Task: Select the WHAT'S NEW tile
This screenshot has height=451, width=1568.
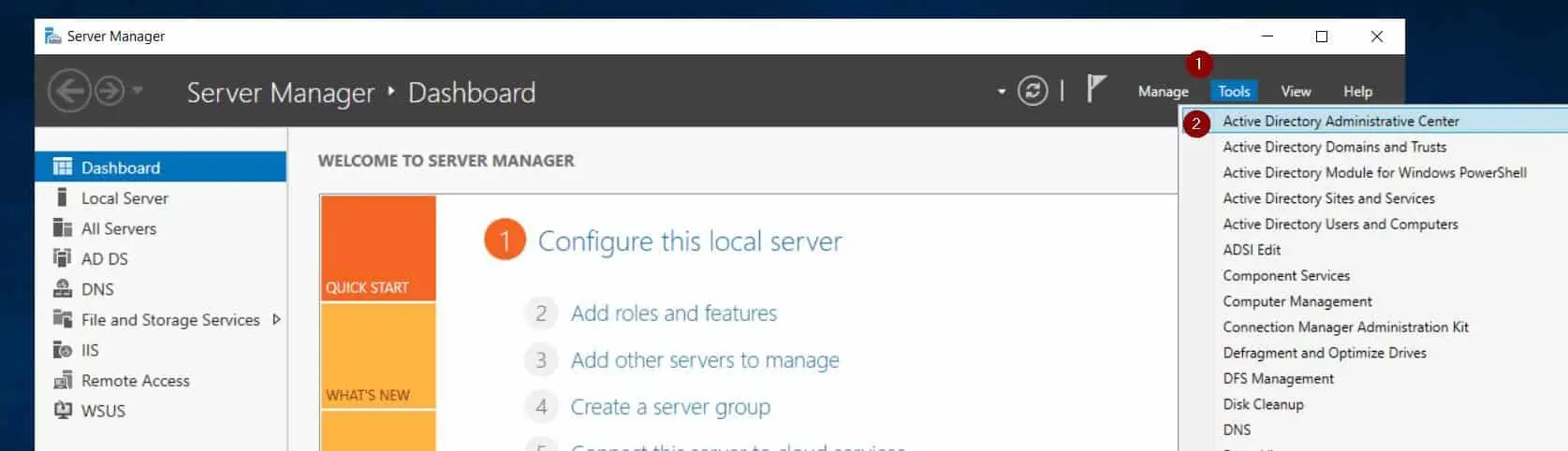Action: (378, 356)
